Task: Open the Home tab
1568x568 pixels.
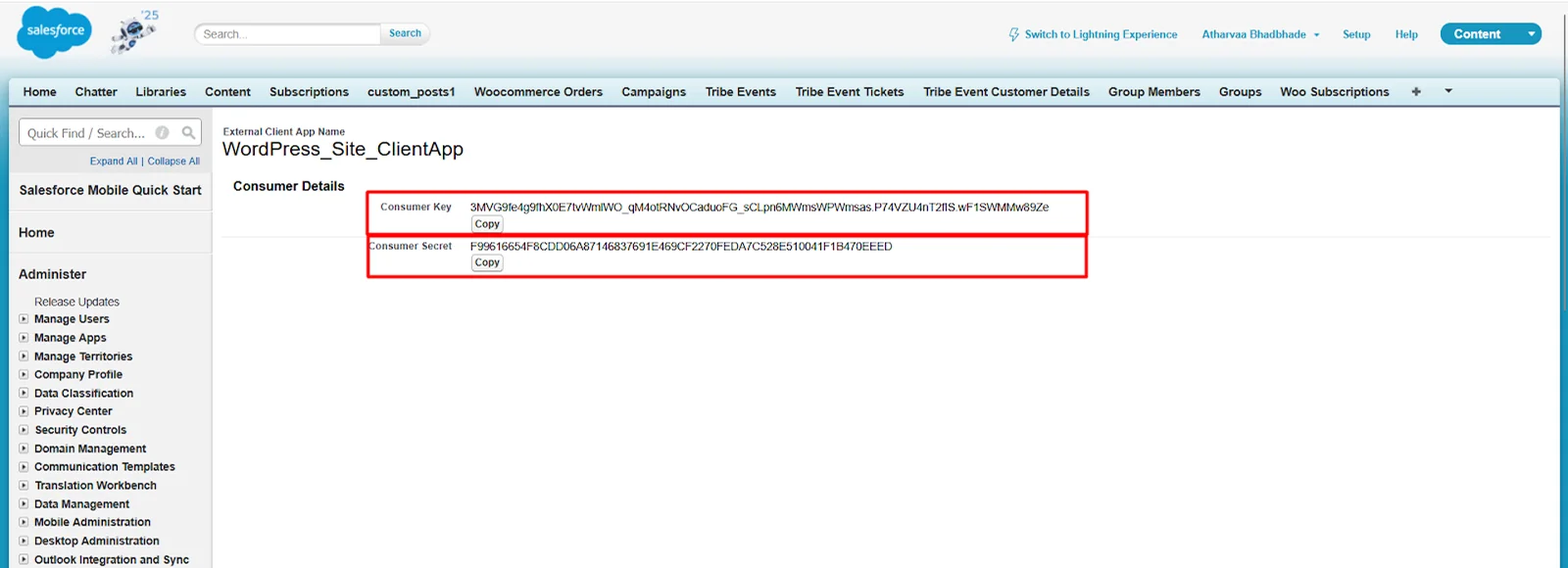Action: pyautogui.click(x=39, y=92)
